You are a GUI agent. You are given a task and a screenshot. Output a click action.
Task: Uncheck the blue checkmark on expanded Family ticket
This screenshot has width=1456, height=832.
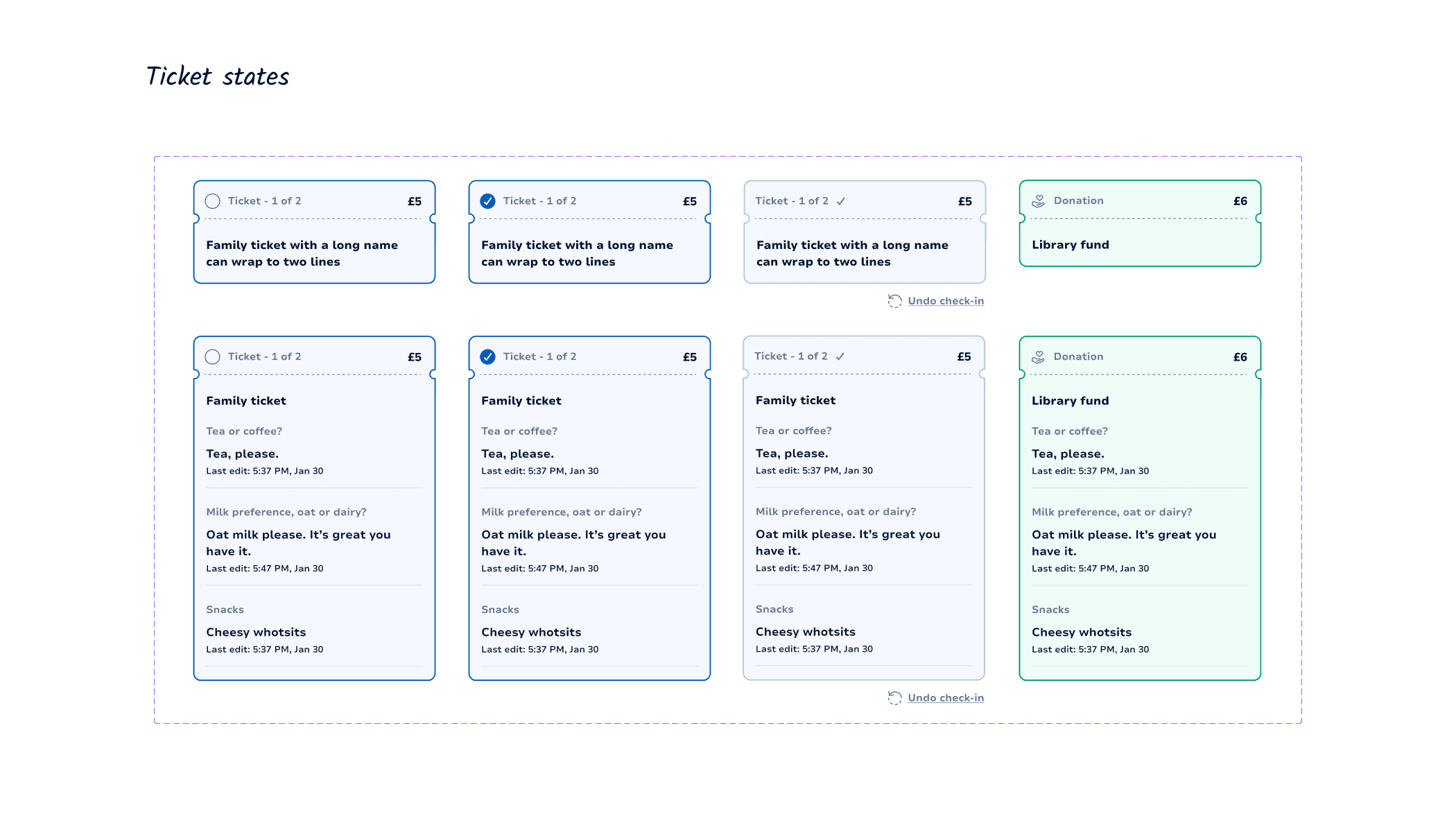tap(488, 356)
